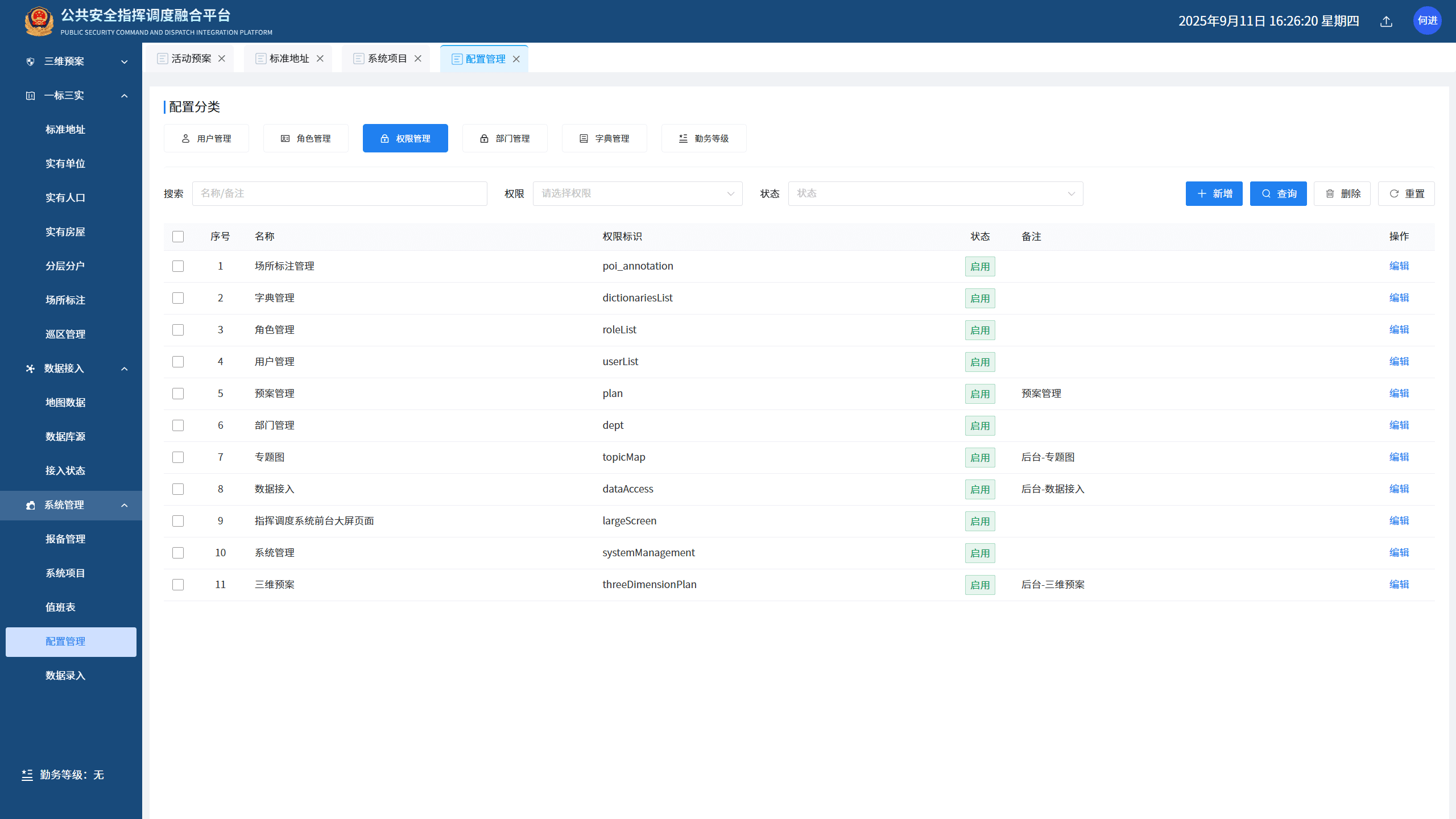This screenshot has height=819, width=1456.
Task: Click the 重置 reset button
Action: [x=1407, y=194]
